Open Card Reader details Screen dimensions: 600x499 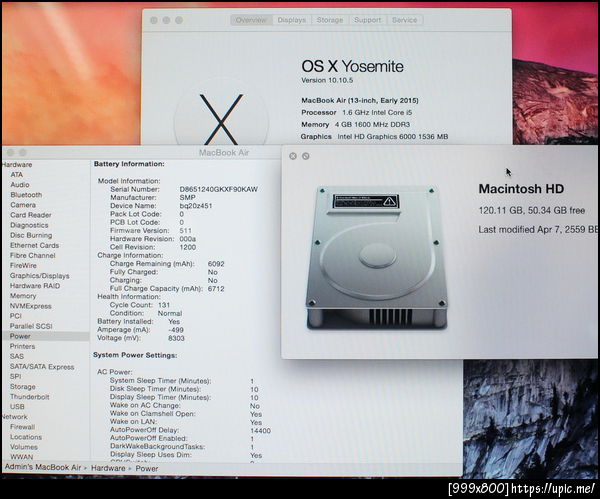tap(31, 215)
